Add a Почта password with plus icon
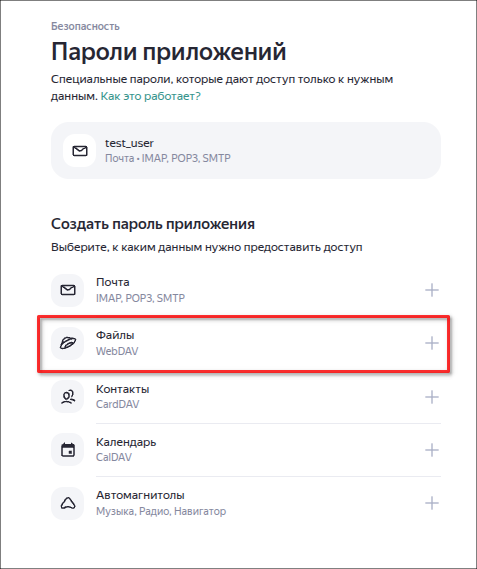The width and height of the screenshot is (477, 569). tap(432, 290)
